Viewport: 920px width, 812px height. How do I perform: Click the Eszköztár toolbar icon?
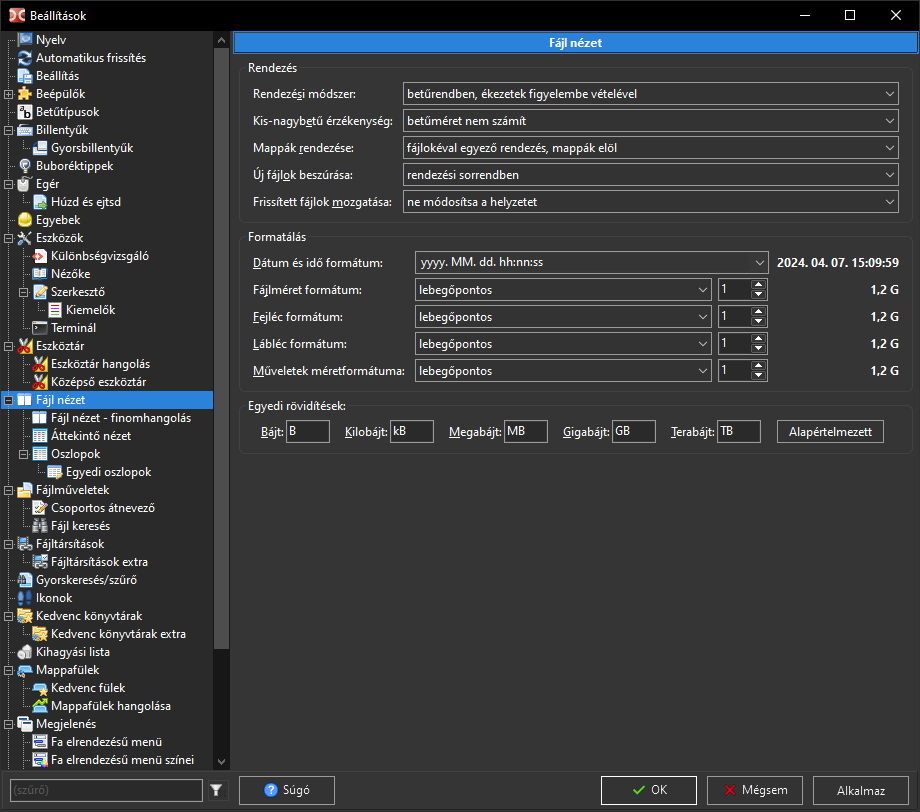(25, 346)
